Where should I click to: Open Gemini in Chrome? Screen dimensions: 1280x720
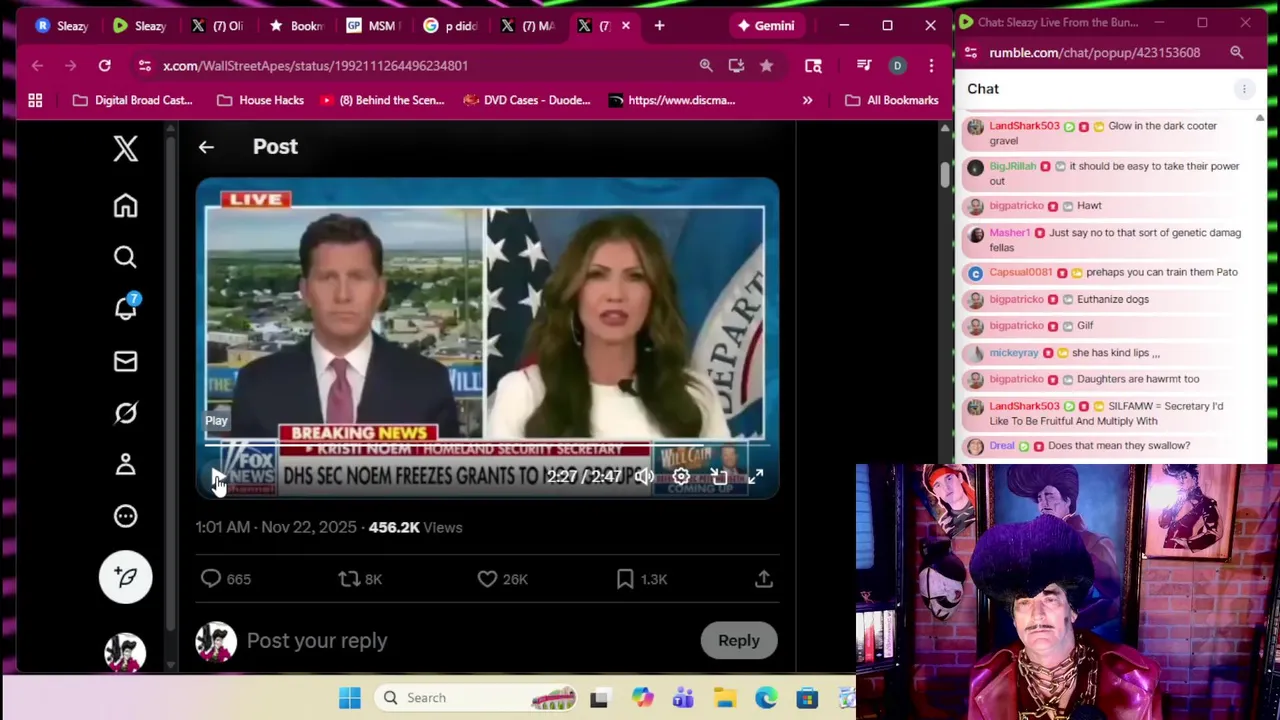click(x=767, y=26)
